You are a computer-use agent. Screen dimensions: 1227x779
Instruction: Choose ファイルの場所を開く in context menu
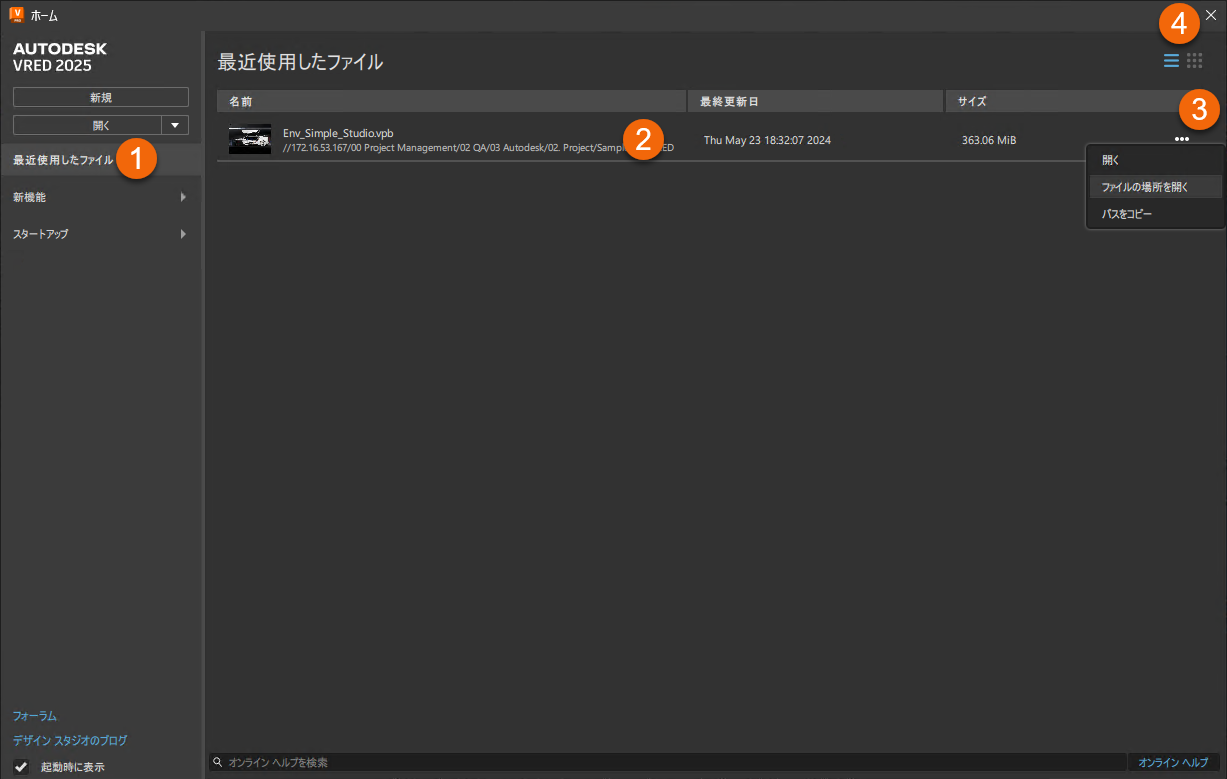pyautogui.click(x=1155, y=187)
